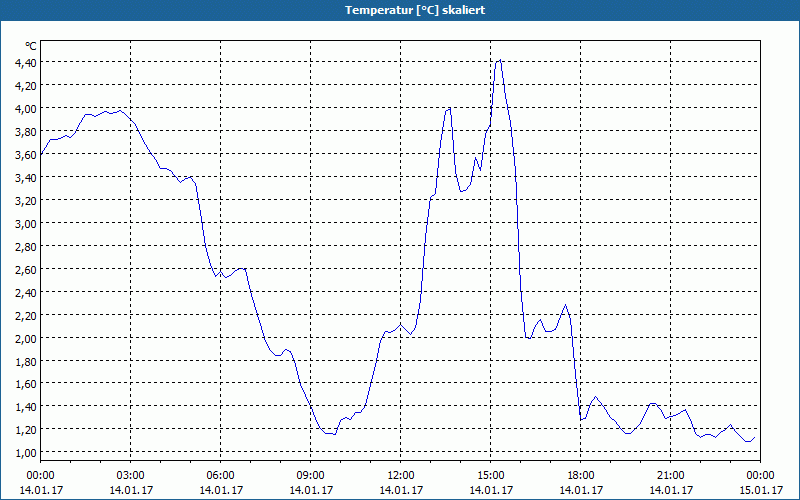The image size is (800, 500).
Task: Click the 1,40 axis label
Action: coord(27,406)
